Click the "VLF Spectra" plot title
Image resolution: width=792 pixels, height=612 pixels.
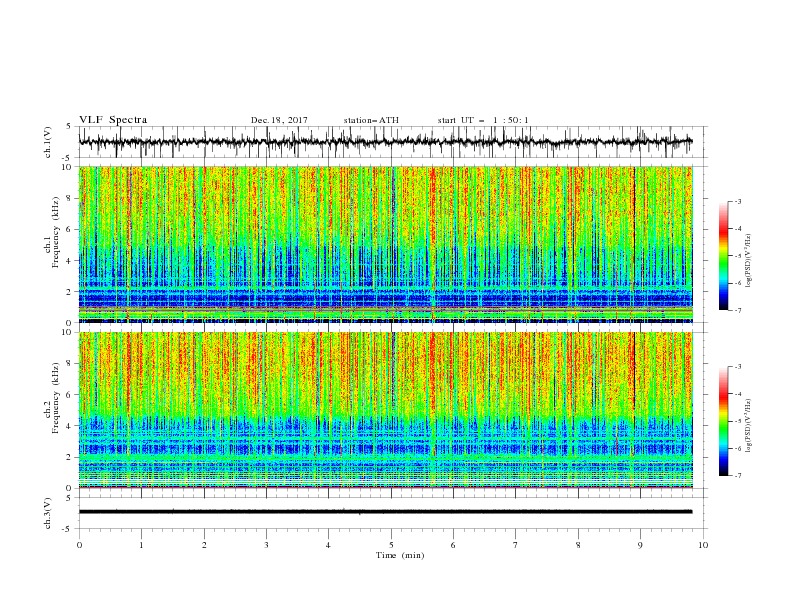point(113,120)
